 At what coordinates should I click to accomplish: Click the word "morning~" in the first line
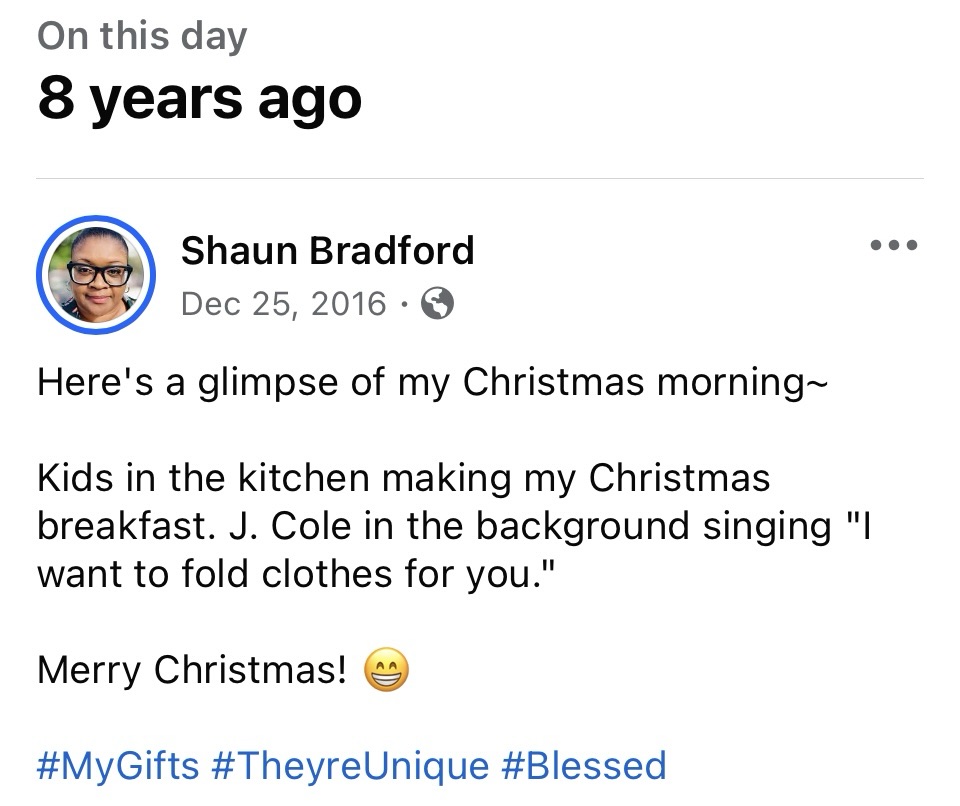point(742,383)
